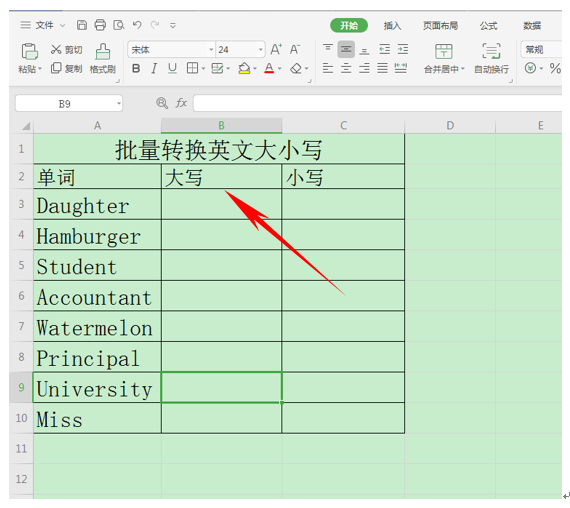Screen dimensions: 570x508
Task: Click the table style icon
Action: (x=217, y=68)
